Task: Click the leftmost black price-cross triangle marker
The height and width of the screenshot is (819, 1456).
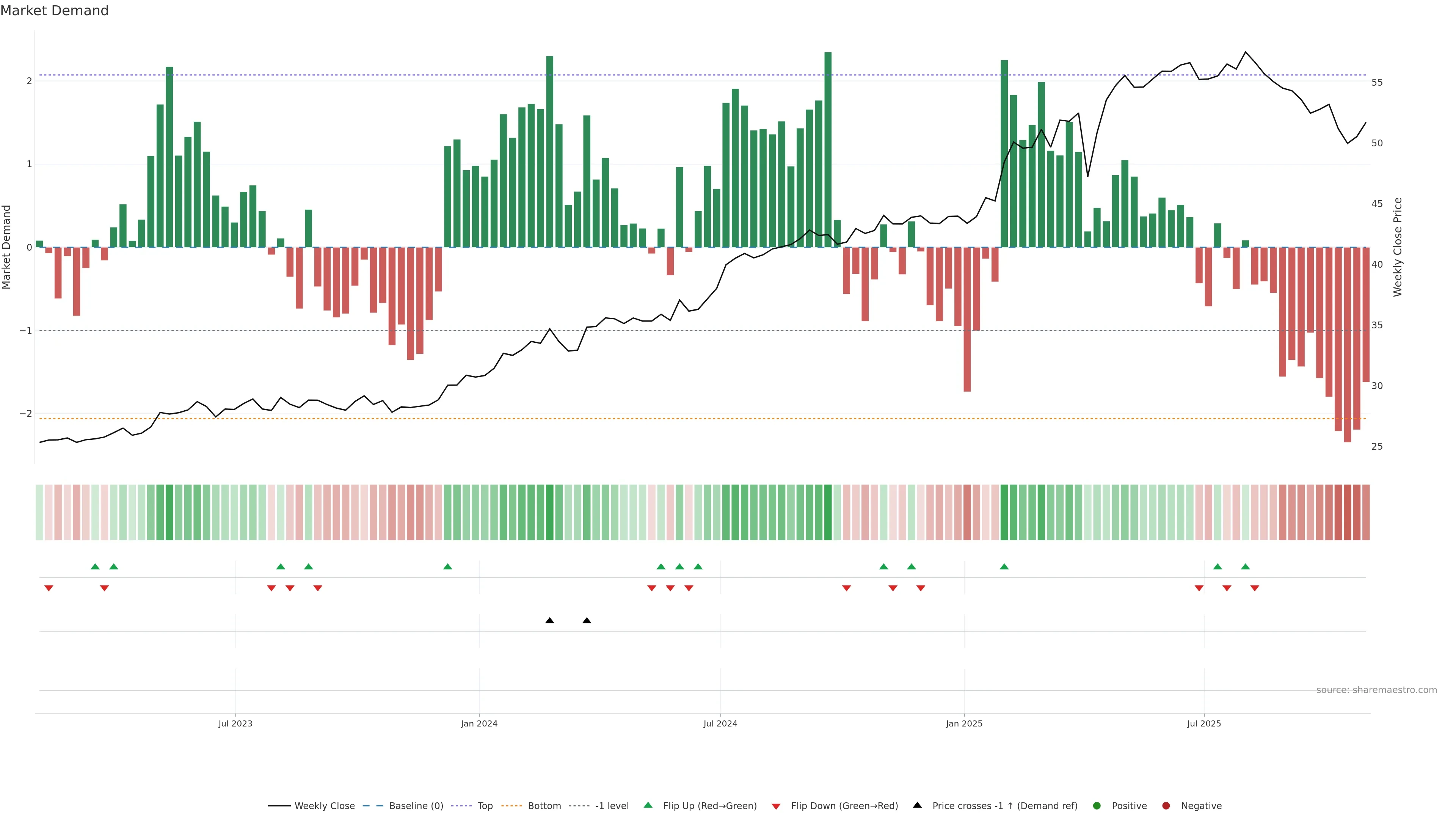Action: 549,621
